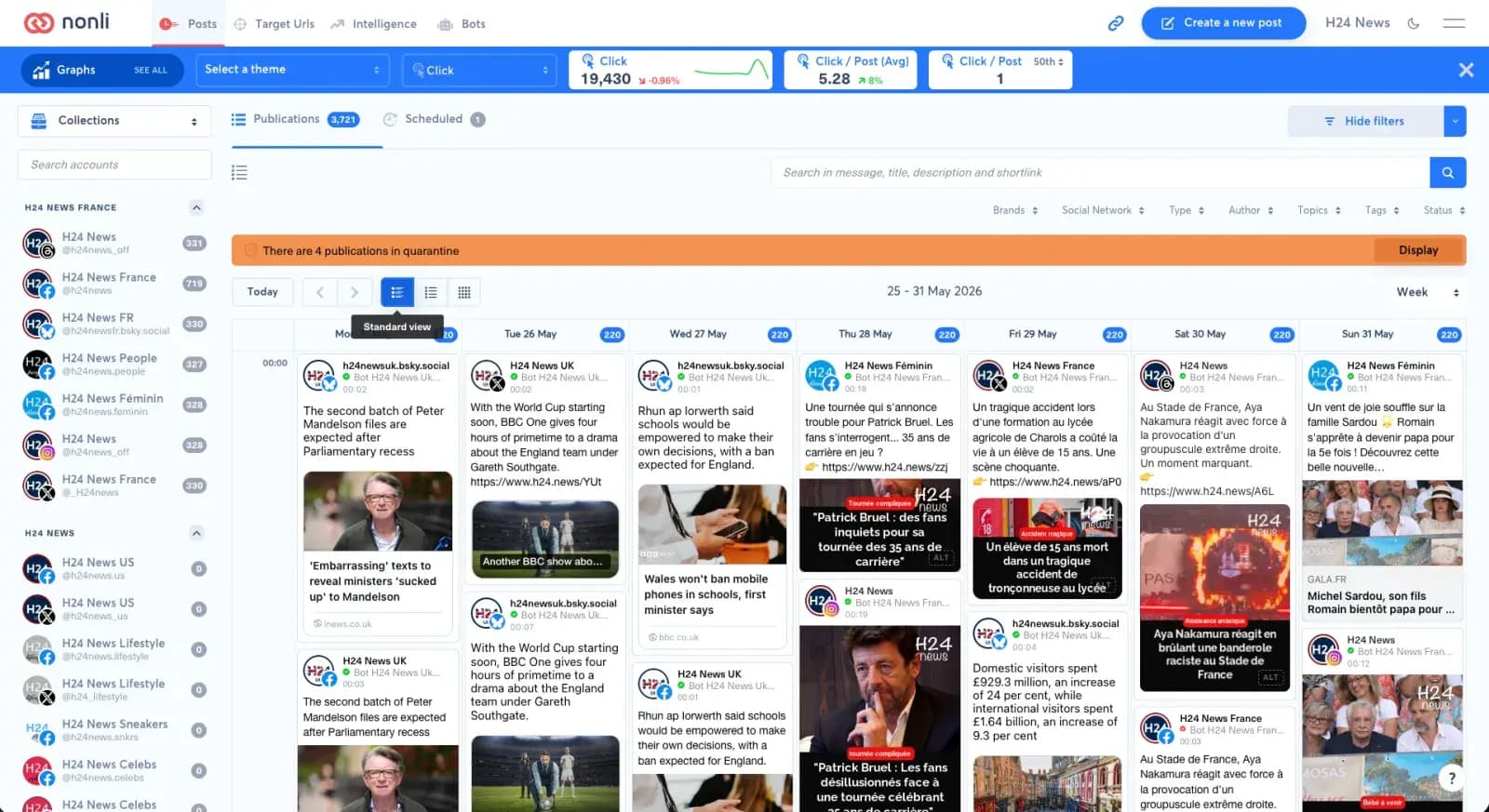Open the Week range dropdown
Viewport: 1489px width, 812px height.
(1428, 292)
